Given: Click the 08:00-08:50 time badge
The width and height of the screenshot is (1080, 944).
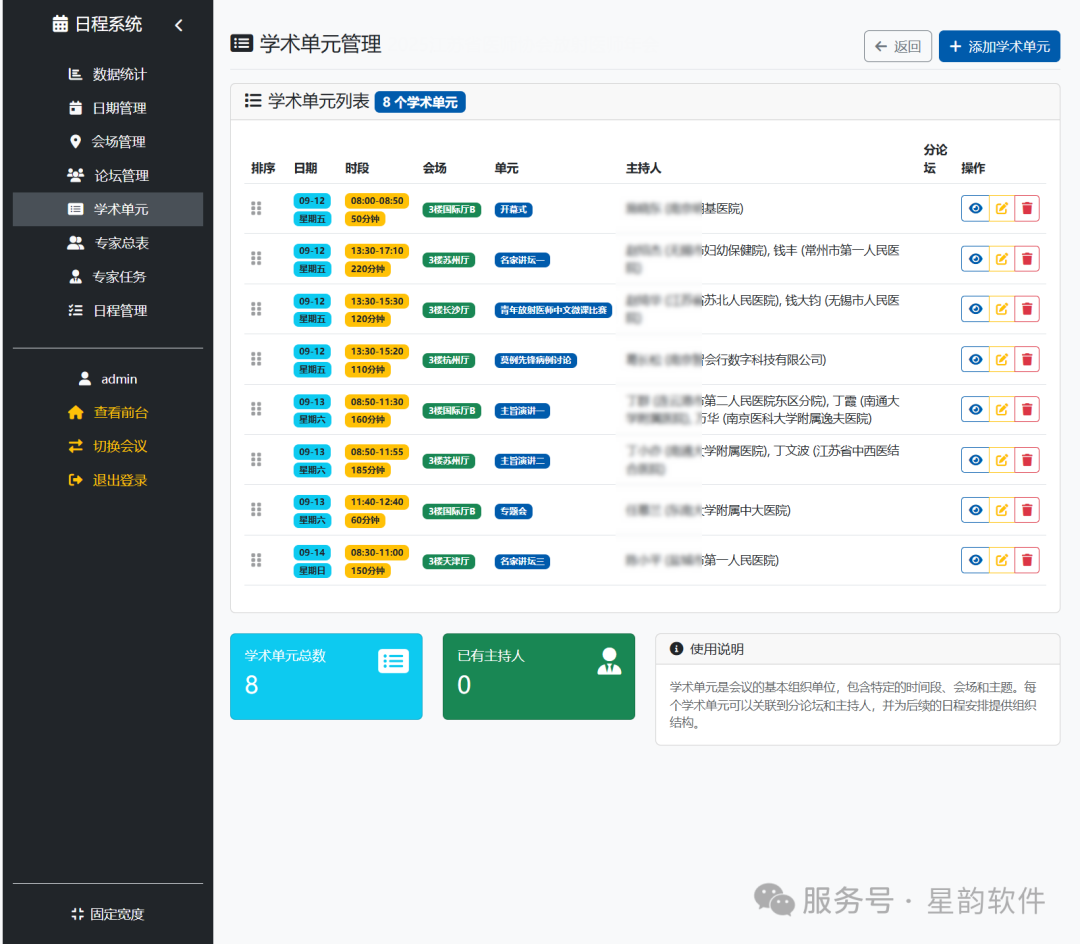Looking at the screenshot, I should pos(377,200).
